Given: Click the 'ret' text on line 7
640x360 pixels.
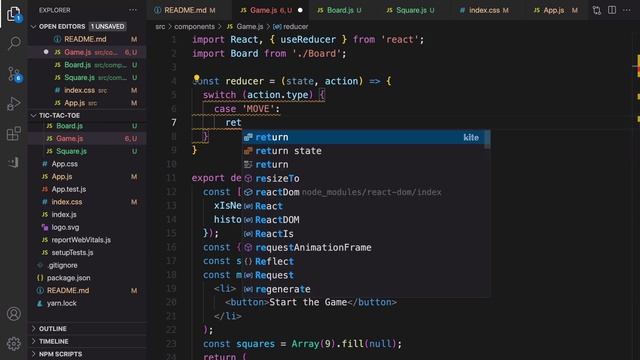Looking at the screenshot, I should point(233,122).
